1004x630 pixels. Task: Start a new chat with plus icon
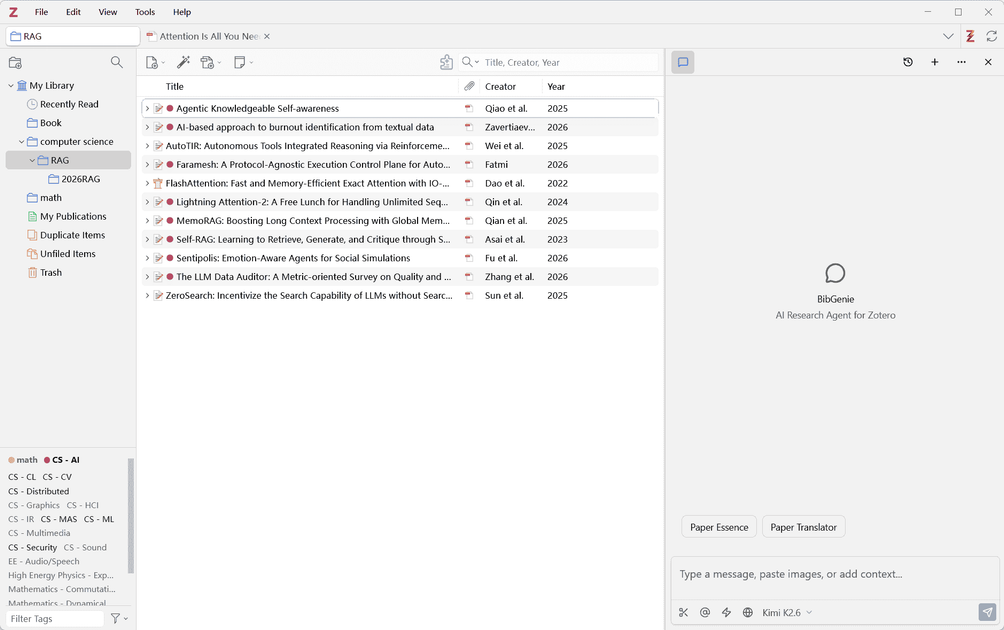(x=935, y=62)
